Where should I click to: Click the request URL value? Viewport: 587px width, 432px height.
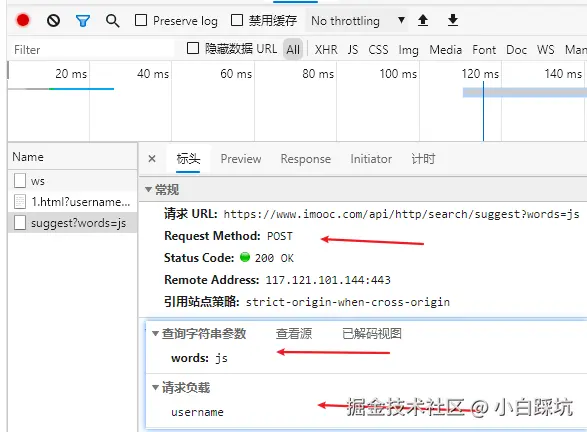[x=401, y=214]
